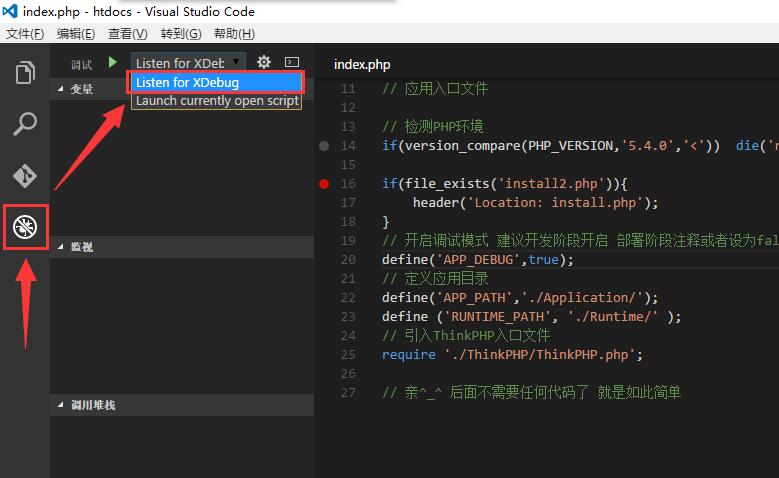The width and height of the screenshot is (779, 478).
Task: Select 'Launch currently open script' option
Action: pyautogui.click(x=216, y=101)
